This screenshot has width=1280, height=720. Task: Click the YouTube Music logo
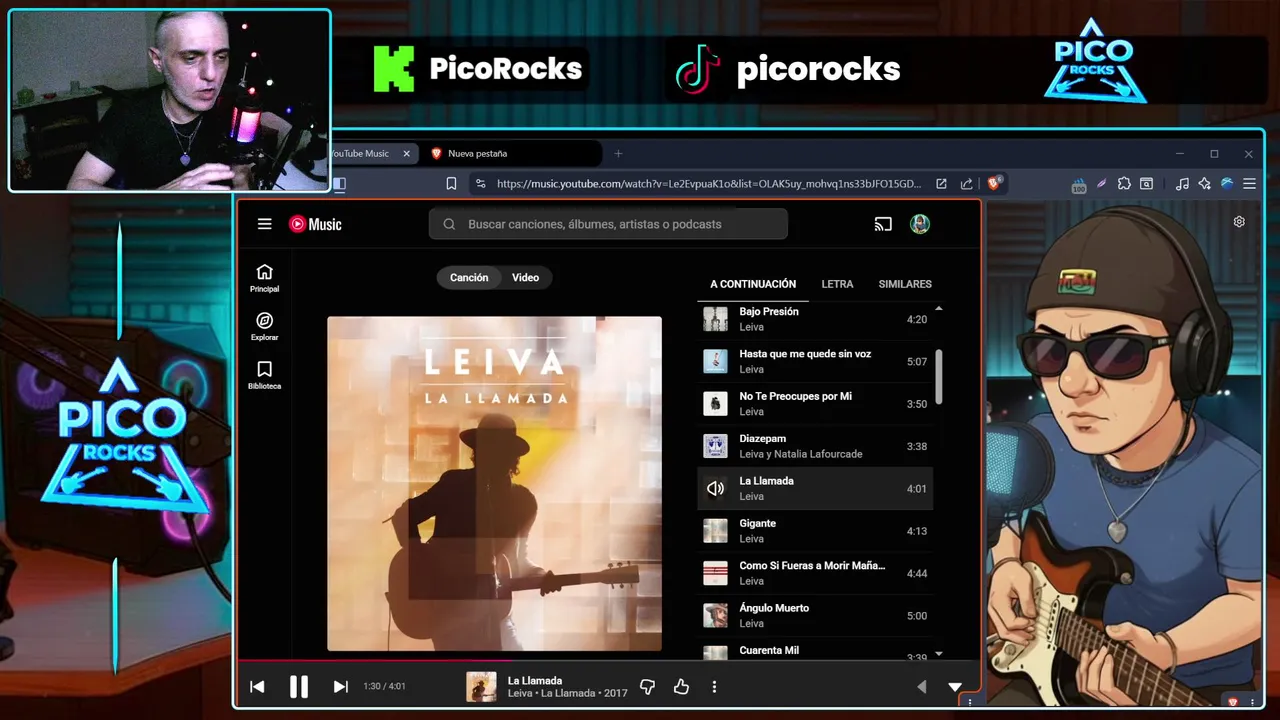(315, 224)
